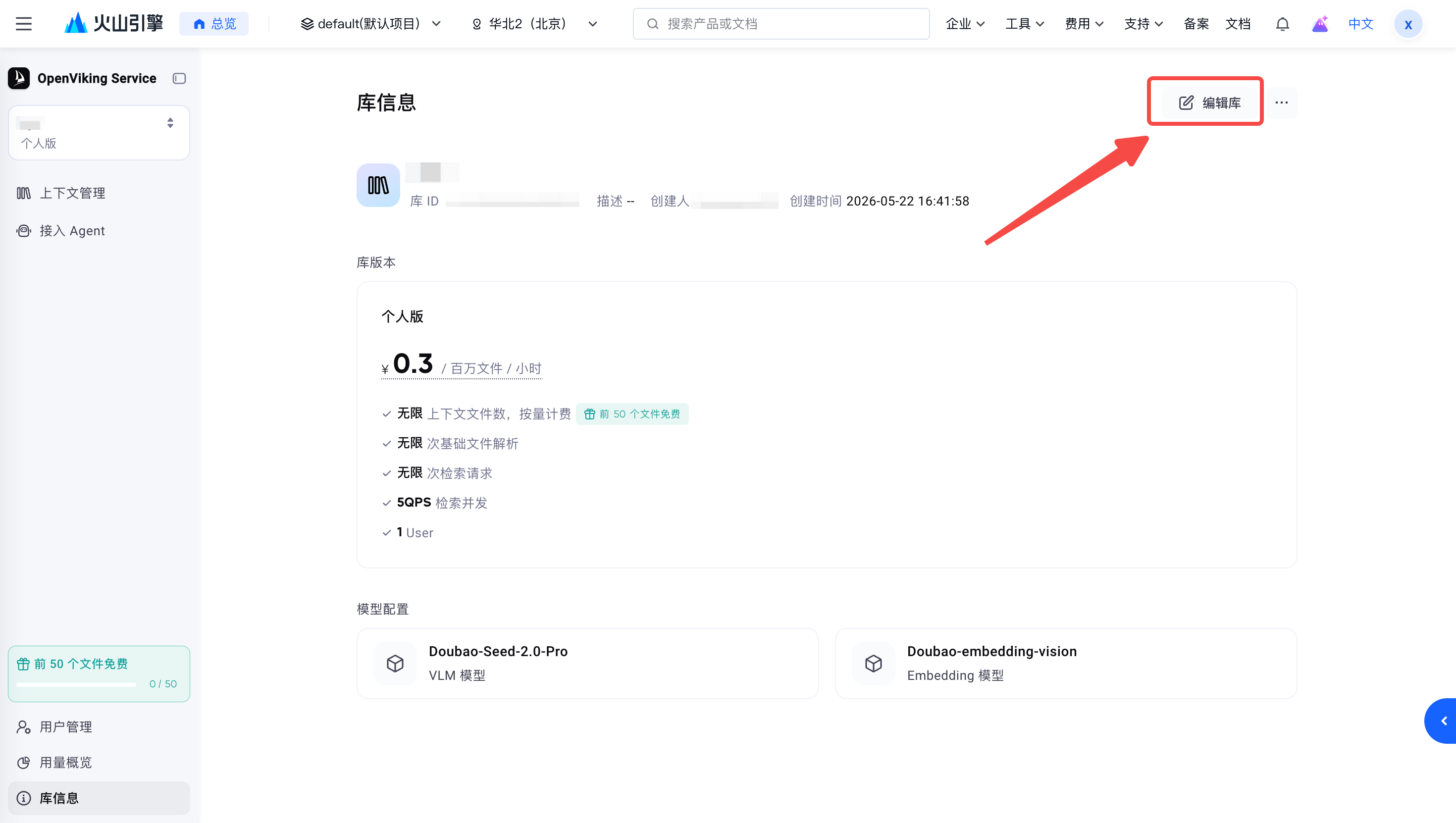Expand the default(默认项目) project dropdown
This screenshot has width=1456, height=823.
(371, 24)
